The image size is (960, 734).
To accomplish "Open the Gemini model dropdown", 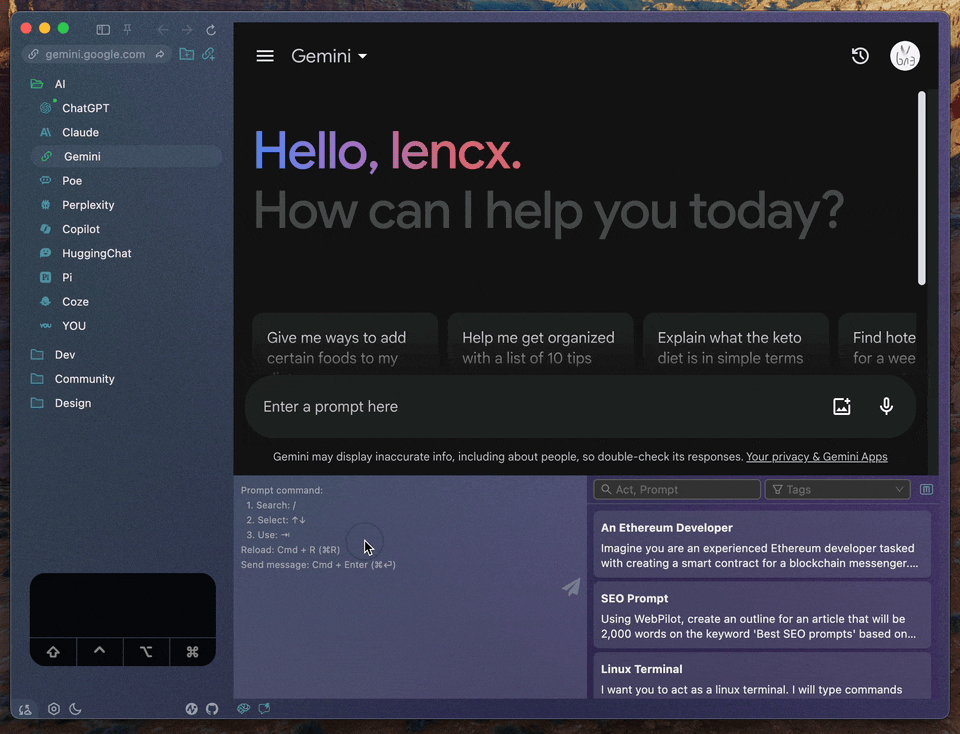I will [329, 56].
